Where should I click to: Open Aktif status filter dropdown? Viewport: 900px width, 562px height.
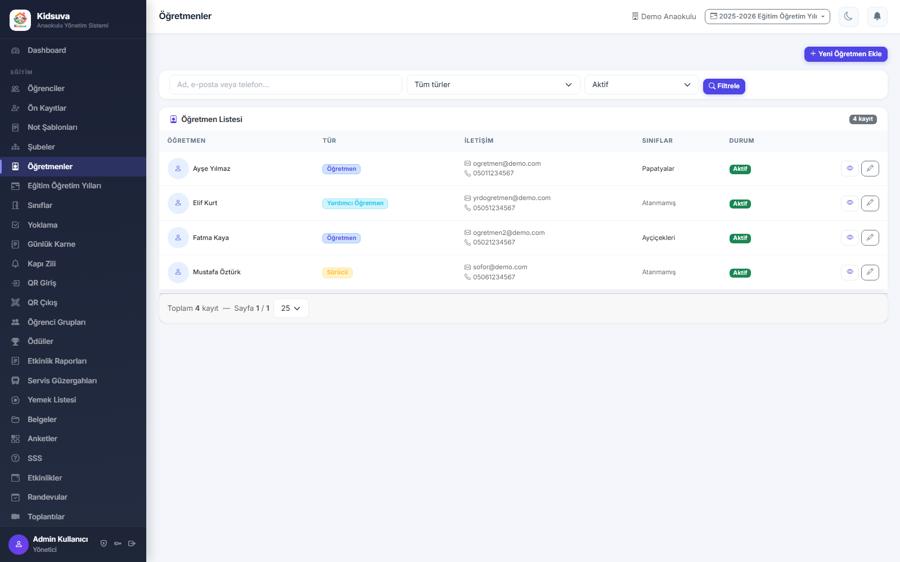point(641,84)
